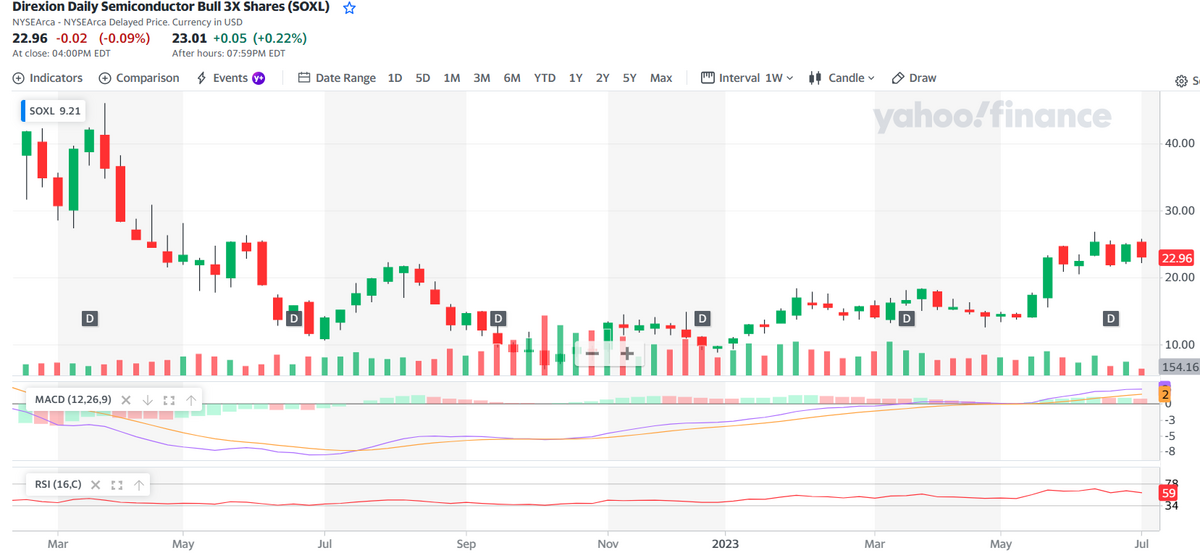Click the Direxion Daily Semiconductor Bull 3X title
This screenshot has height=553, width=1200.
click(x=171, y=8)
